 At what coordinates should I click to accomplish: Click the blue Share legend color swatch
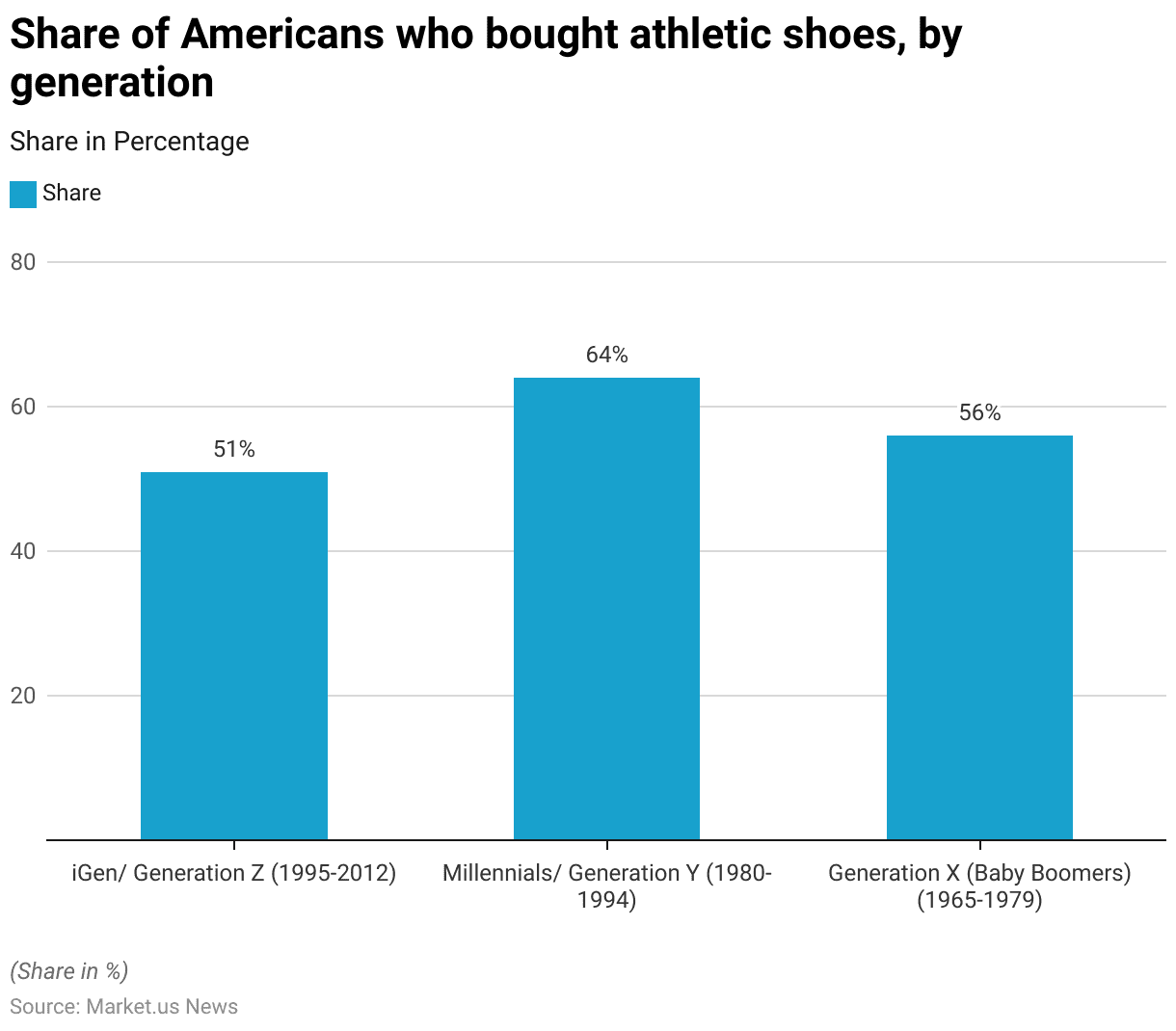click(x=23, y=194)
